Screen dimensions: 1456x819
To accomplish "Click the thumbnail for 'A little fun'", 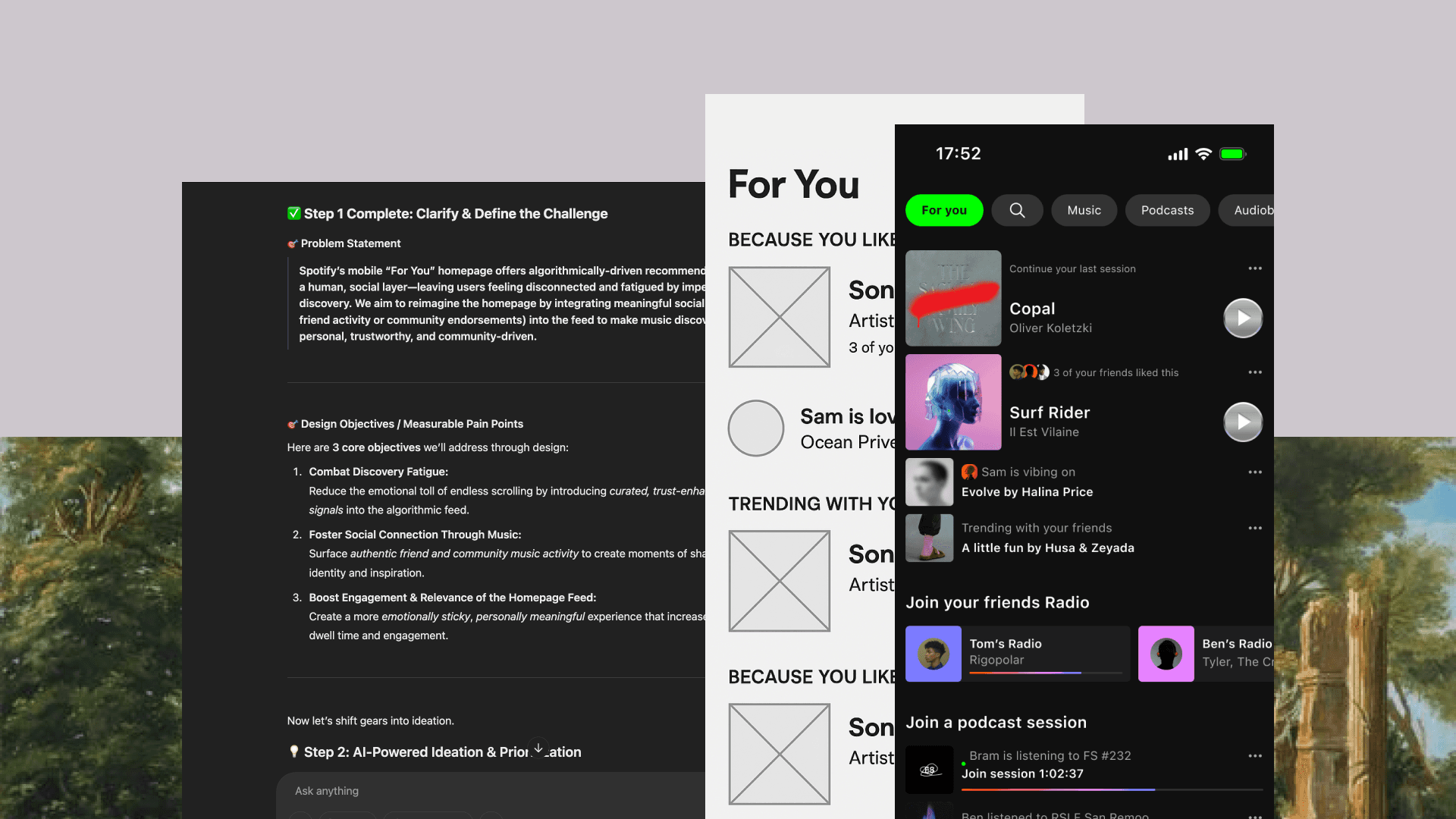I will pos(929,538).
